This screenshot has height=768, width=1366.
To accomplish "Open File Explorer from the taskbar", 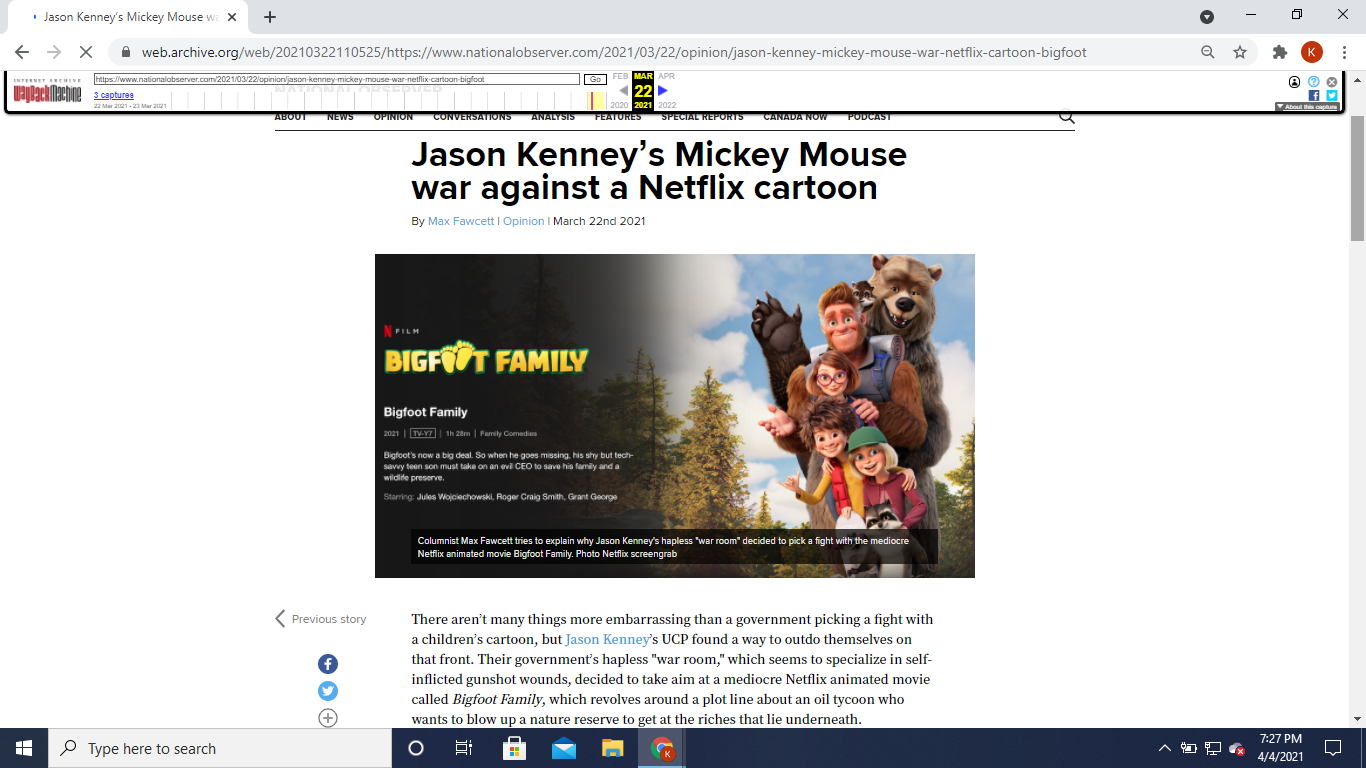I will 612,748.
